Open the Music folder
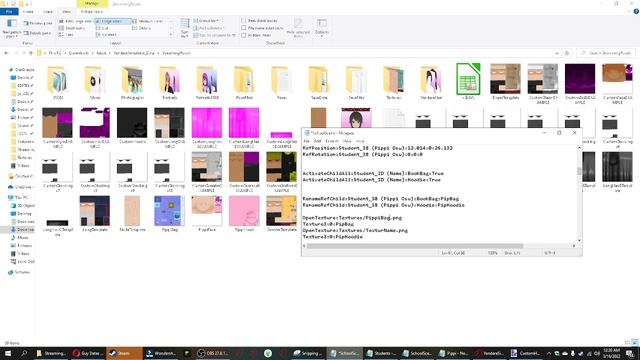 (95, 82)
